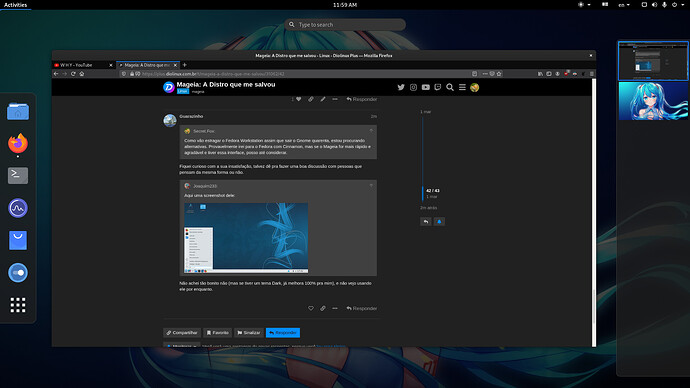Screen dimensions: 690x388
Task: Open the forum's Twitch link icon
Action: click(x=437, y=87)
